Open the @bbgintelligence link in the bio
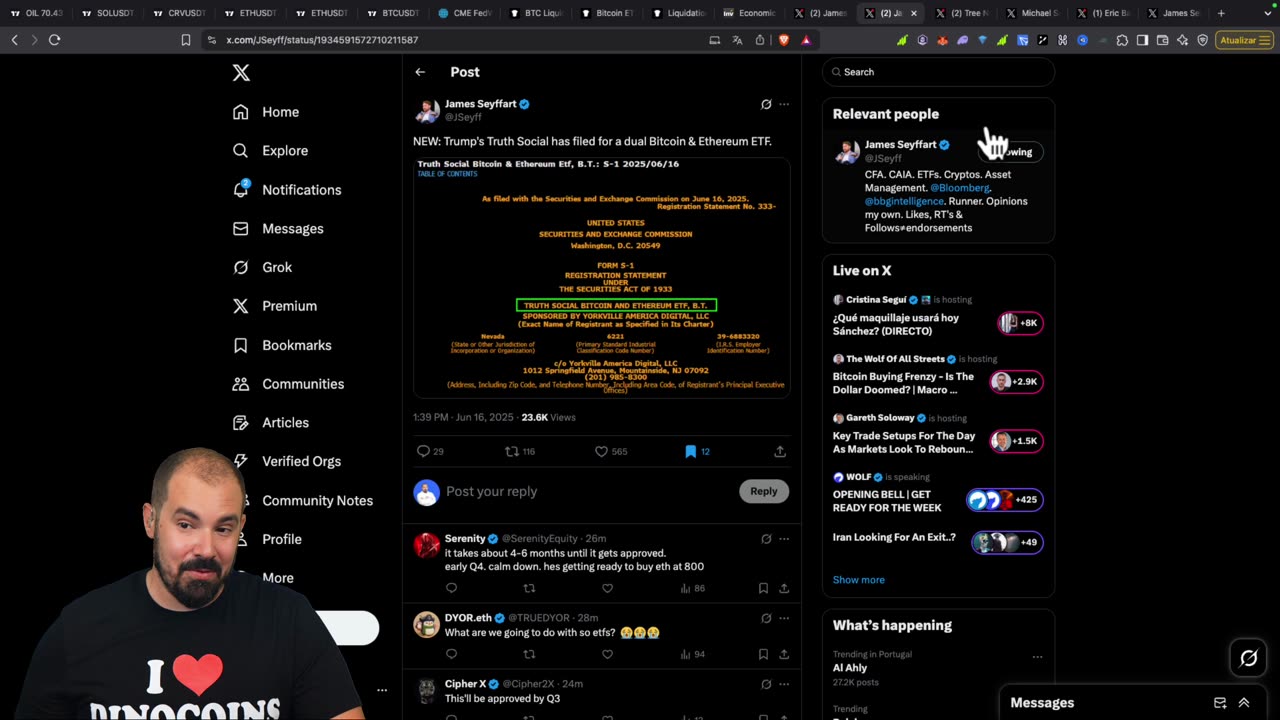 pos(904,201)
